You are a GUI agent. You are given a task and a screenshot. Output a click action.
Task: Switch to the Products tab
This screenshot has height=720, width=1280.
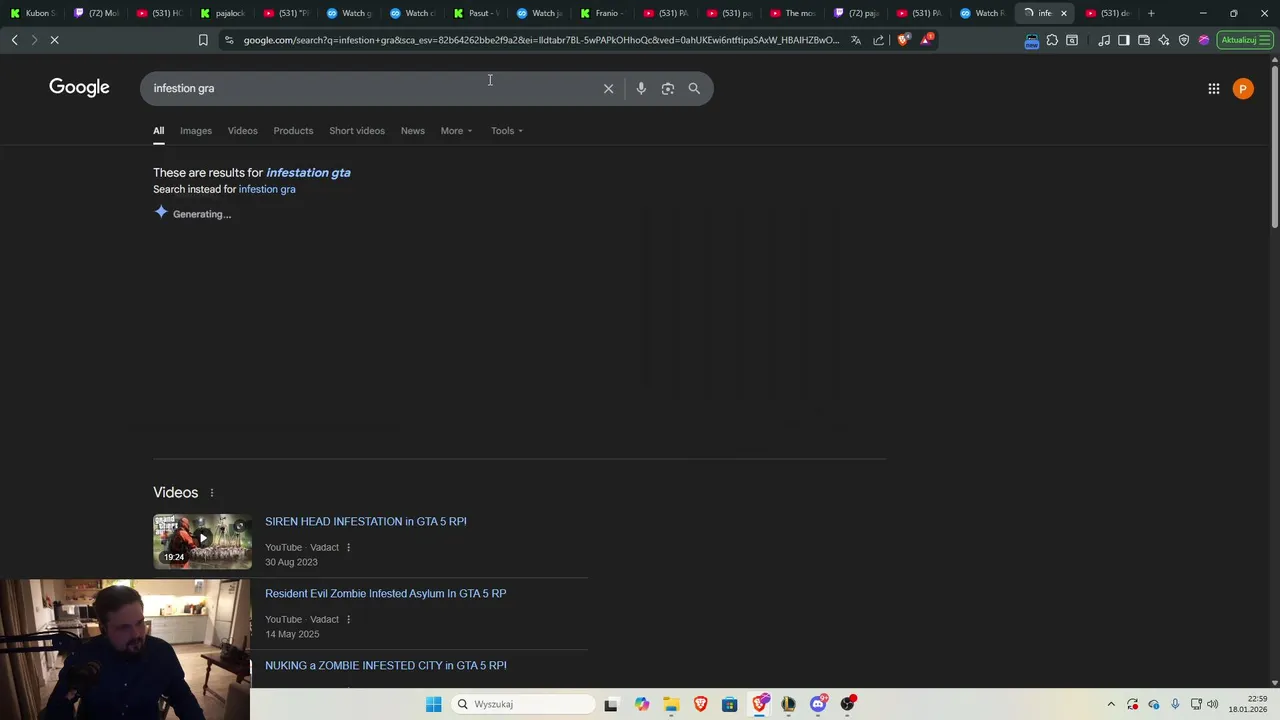click(x=293, y=131)
